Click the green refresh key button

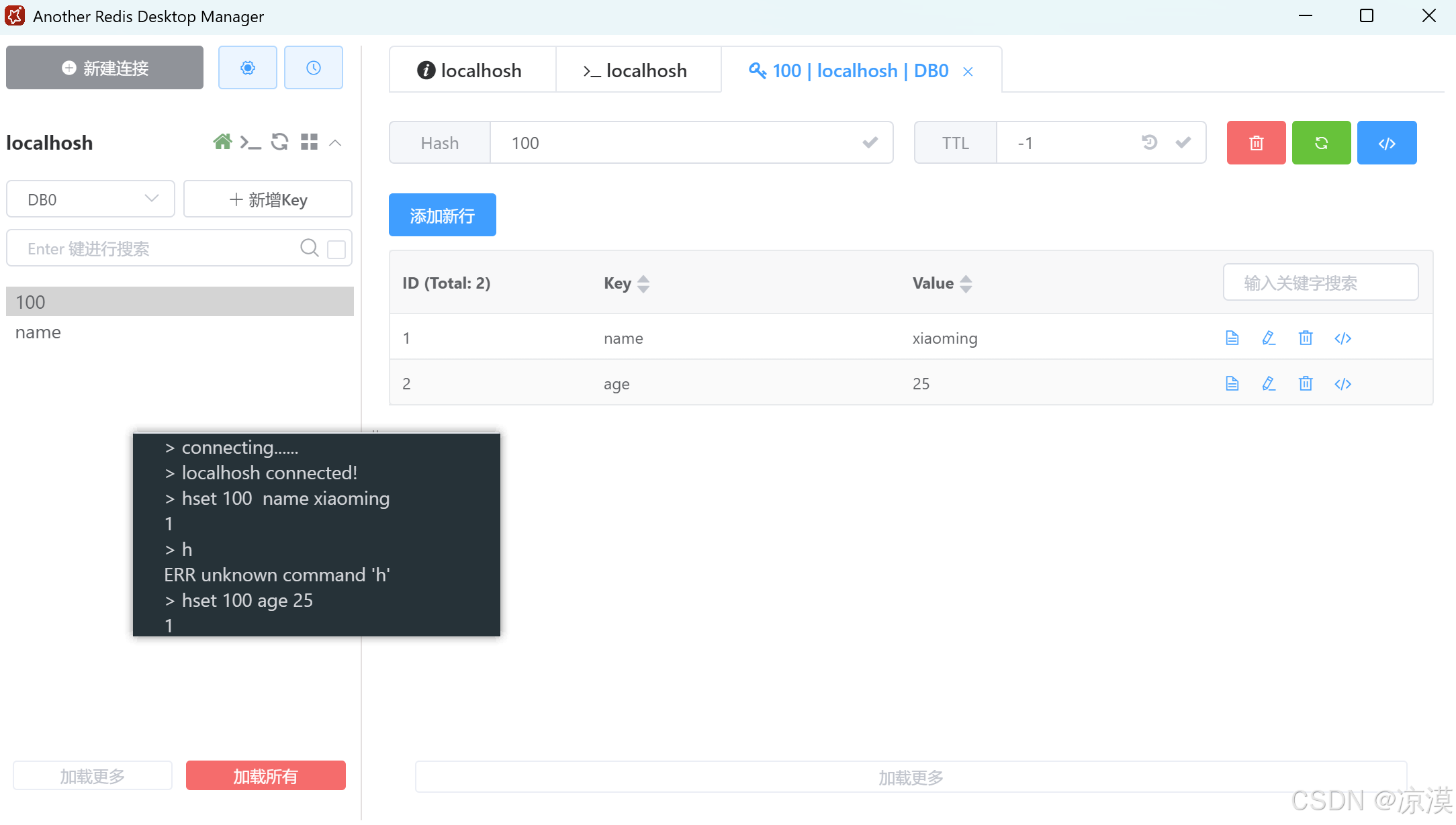[x=1321, y=143]
